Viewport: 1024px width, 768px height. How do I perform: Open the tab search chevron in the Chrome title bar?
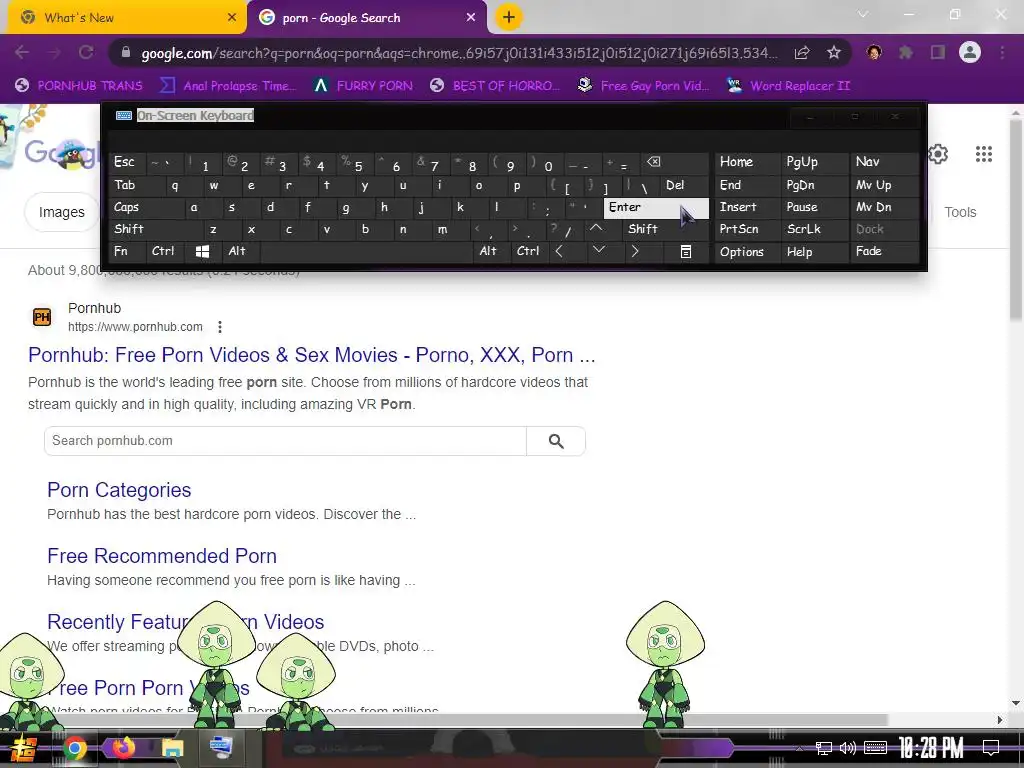(863, 14)
